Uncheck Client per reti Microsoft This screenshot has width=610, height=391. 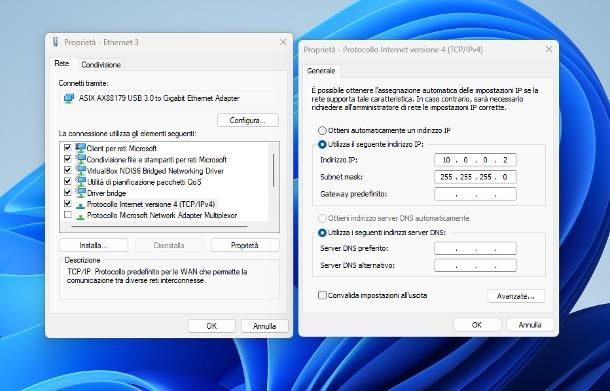[x=68, y=147]
